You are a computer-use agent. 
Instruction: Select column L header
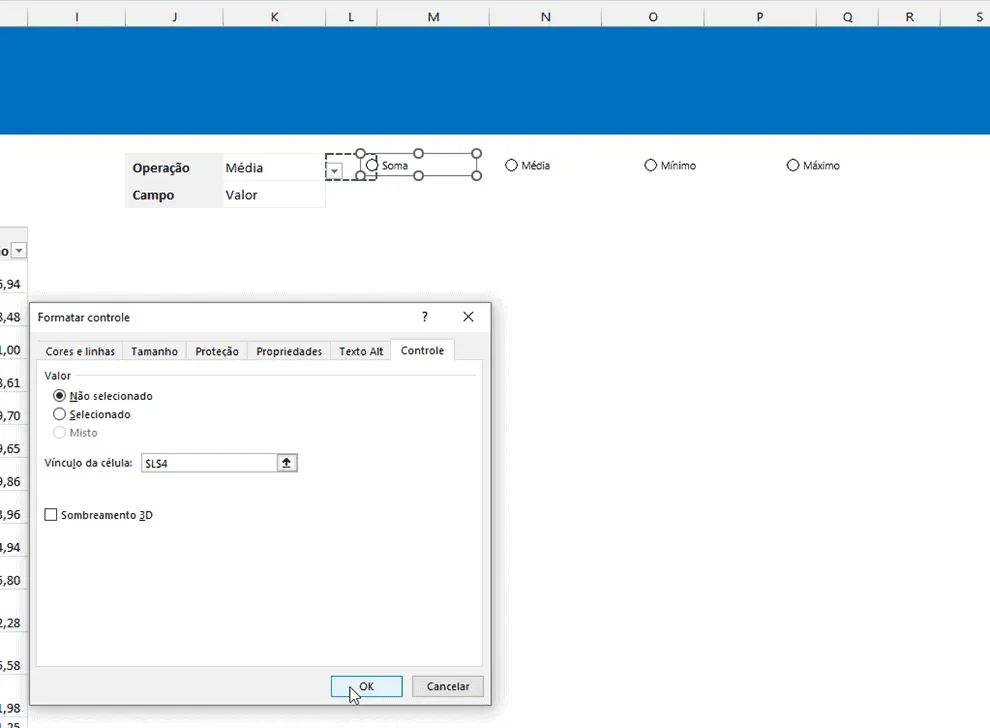(351, 17)
